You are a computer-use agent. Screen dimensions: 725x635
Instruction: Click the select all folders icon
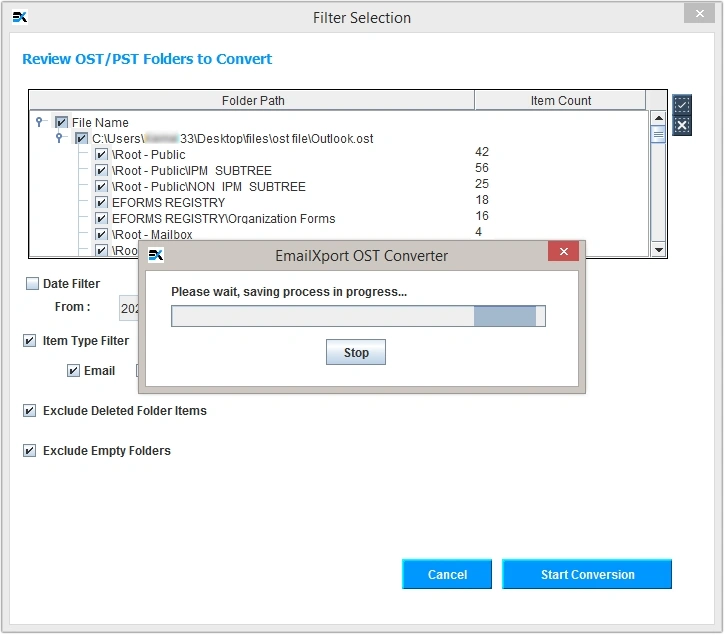(682, 105)
